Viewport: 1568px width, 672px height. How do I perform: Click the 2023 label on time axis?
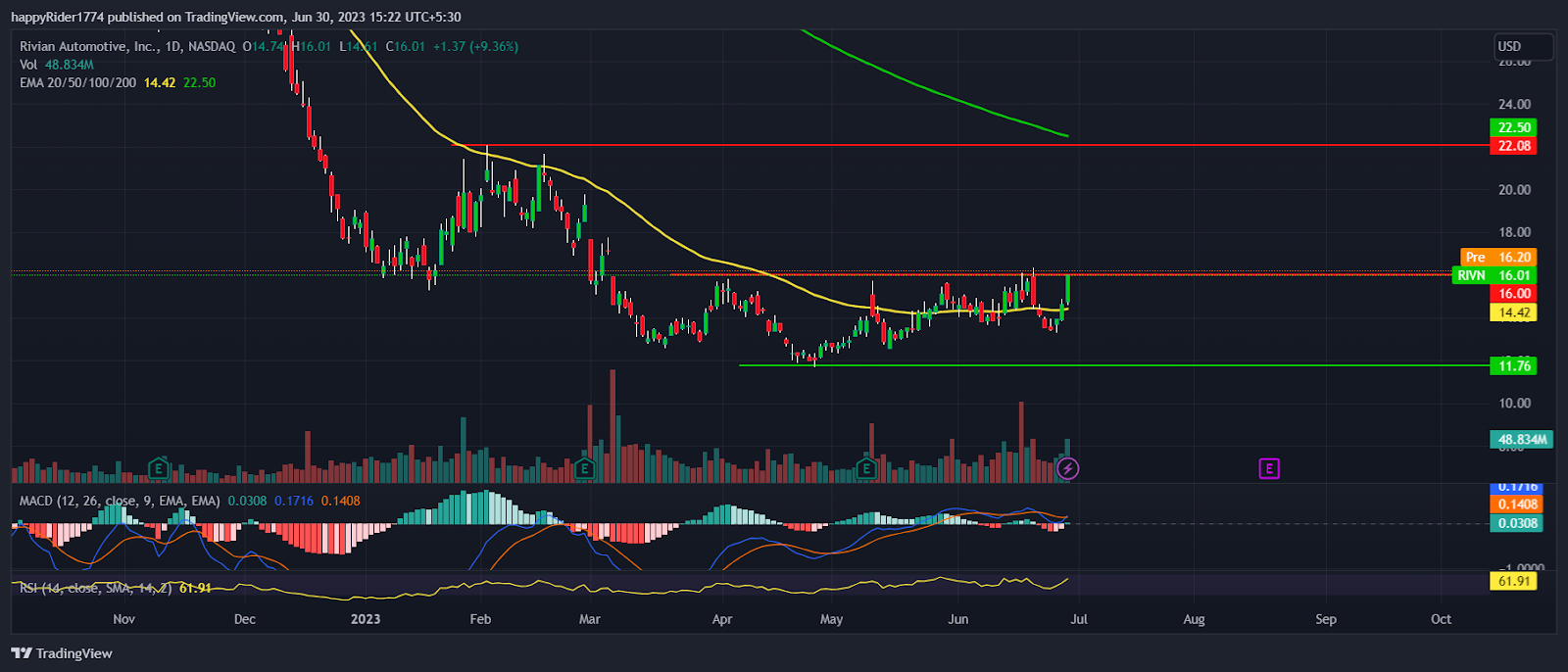click(x=366, y=619)
